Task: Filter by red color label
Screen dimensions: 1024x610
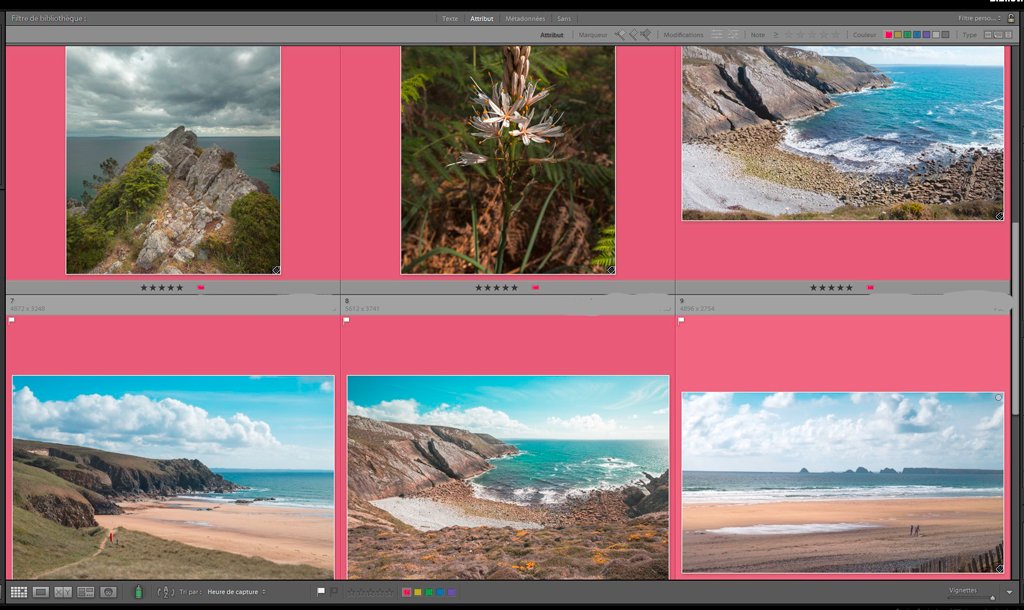Action: (889, 35)
